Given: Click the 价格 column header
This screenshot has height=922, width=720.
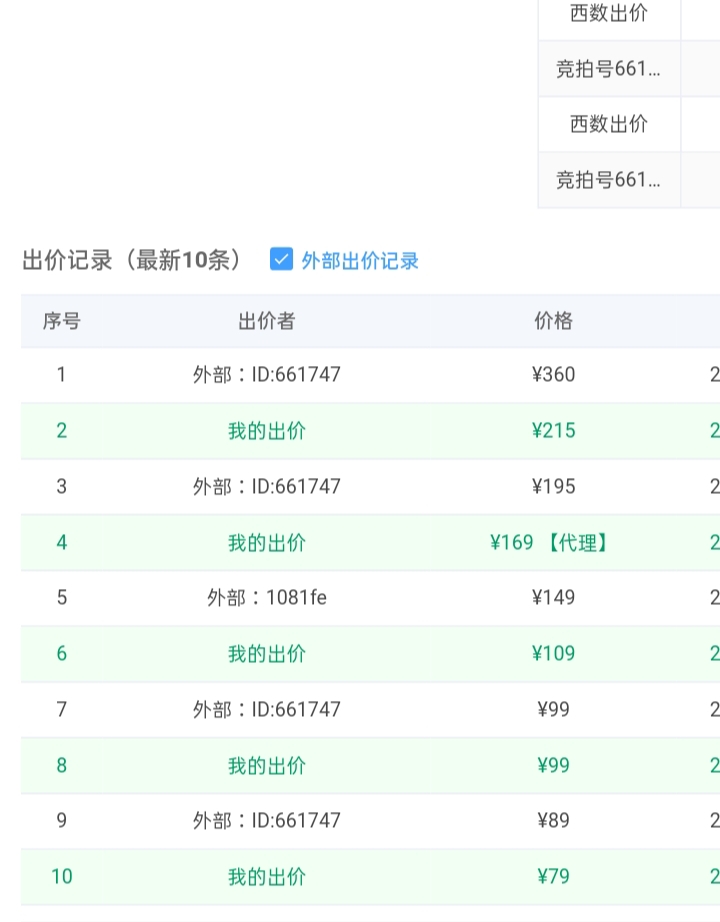Looking at the screenshot, I should [x=553, y=321].
